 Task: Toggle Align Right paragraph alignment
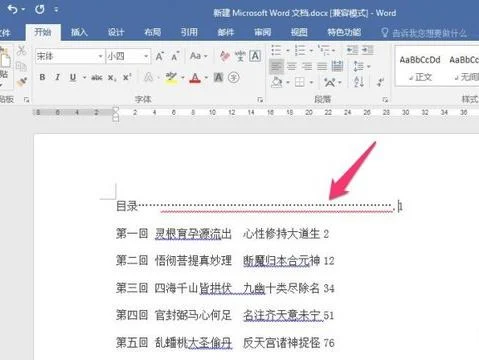tap(307, 66)
